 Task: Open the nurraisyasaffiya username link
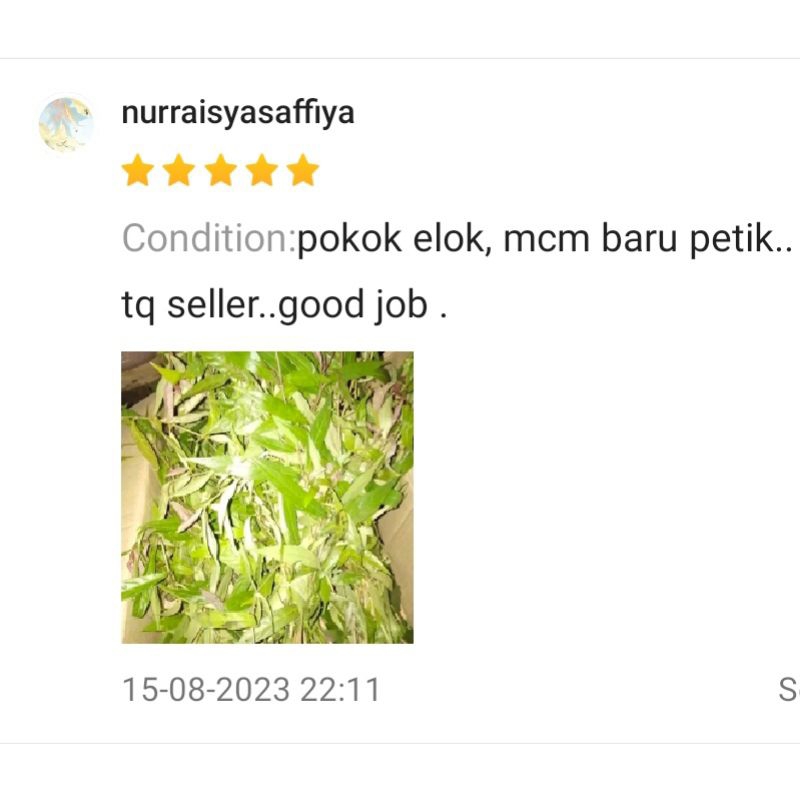(x=238, y=113)
